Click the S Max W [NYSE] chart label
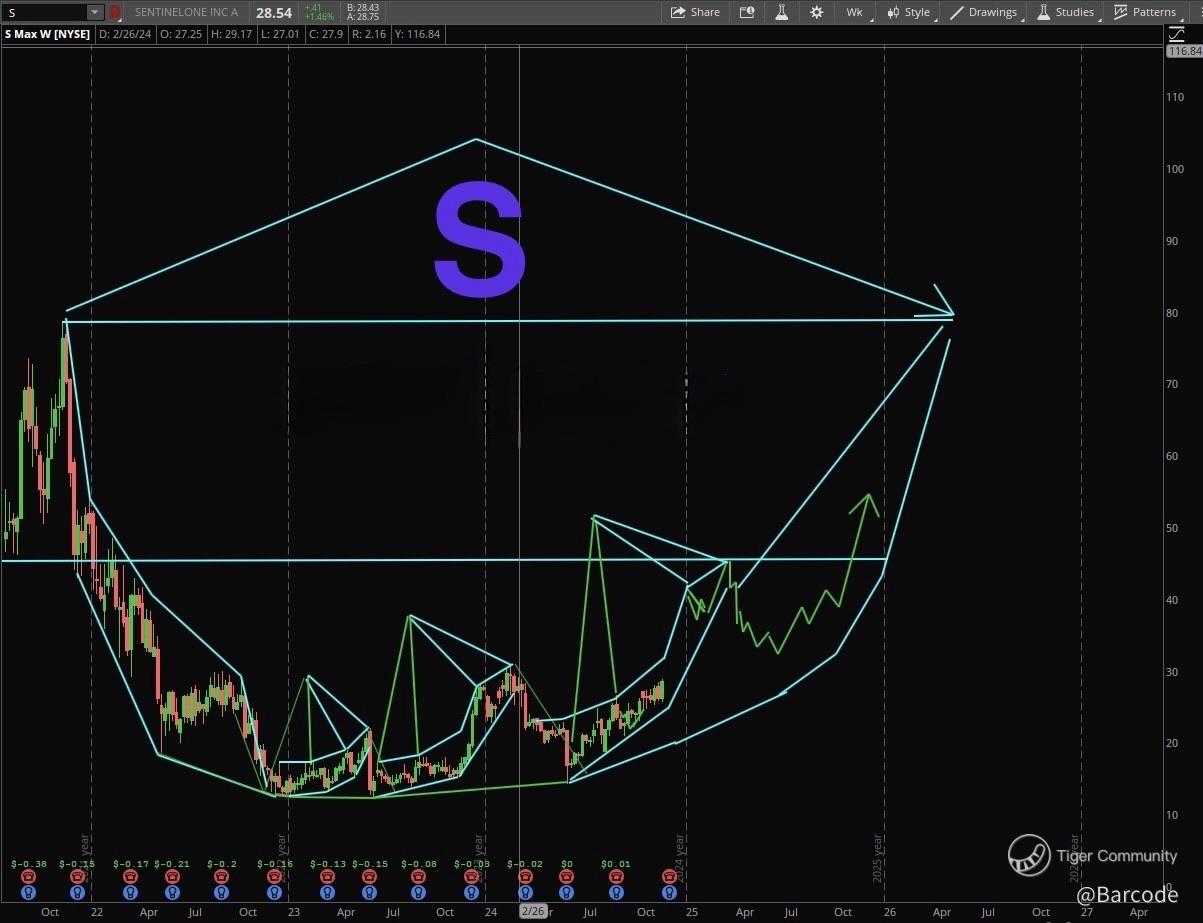This screenshot has height=923, width=1203. click(x=47, y=34)
